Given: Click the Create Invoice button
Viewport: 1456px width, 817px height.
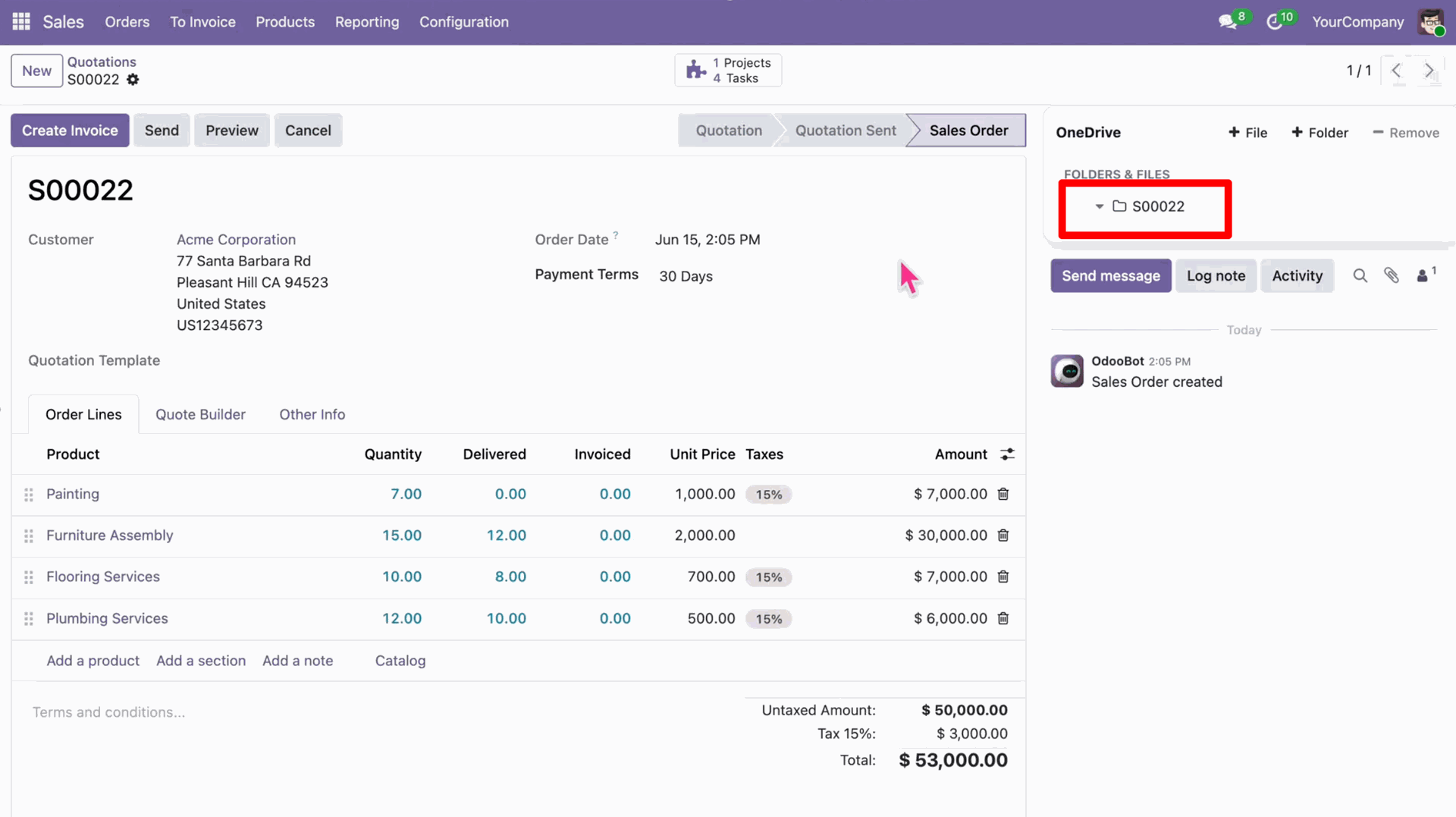Looking at the screenshot, I should pyautogui.click(x=70, y=130).
